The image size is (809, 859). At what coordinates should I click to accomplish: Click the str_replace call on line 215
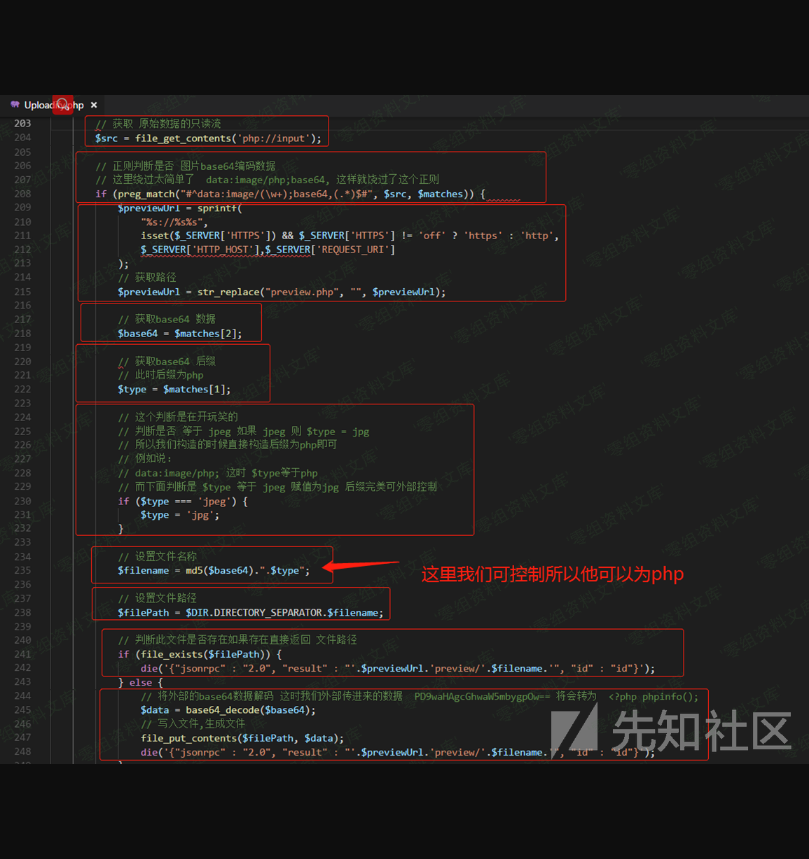pyautogui.click(x=224, y=292)
